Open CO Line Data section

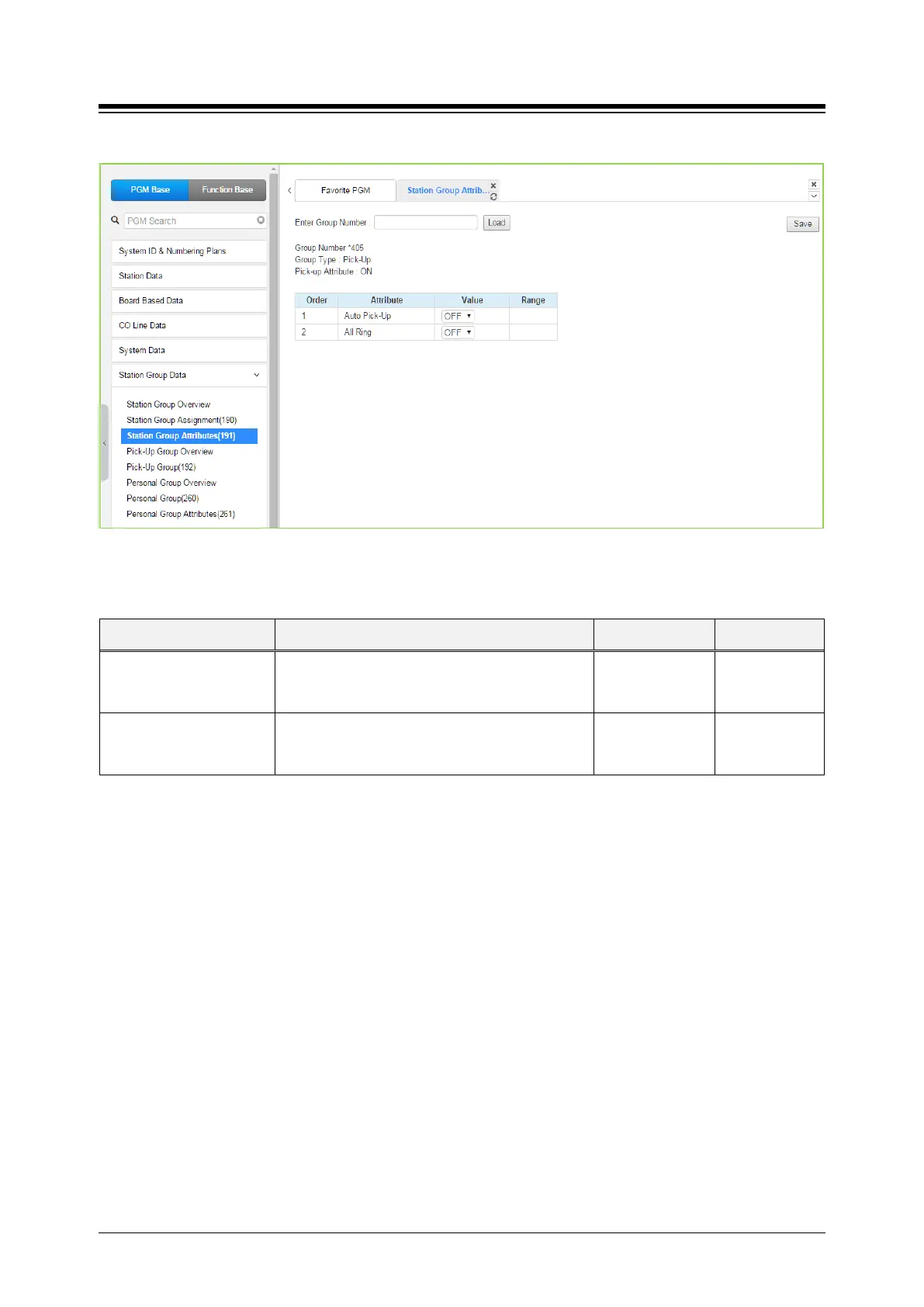click(189, 326)
